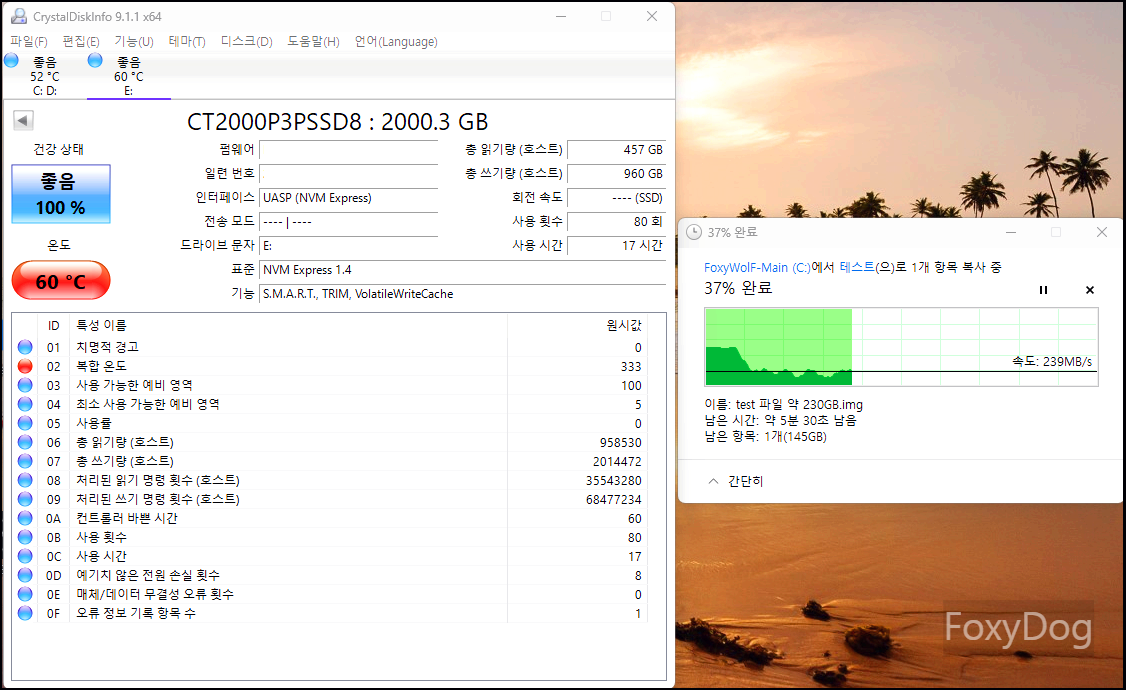Click total host writes value 960 GB
This screenshot has width=1126, height=690.
point(616,174)
